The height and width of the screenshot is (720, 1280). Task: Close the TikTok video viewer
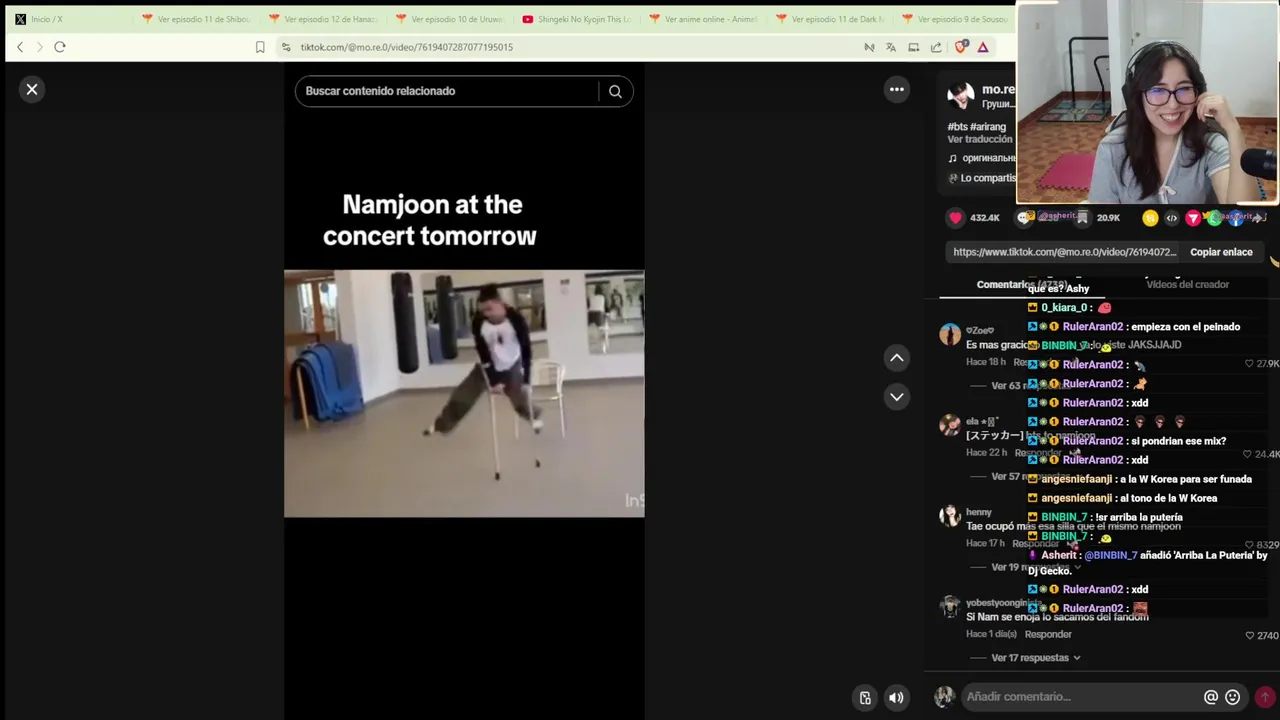click(x=32, y=90)
